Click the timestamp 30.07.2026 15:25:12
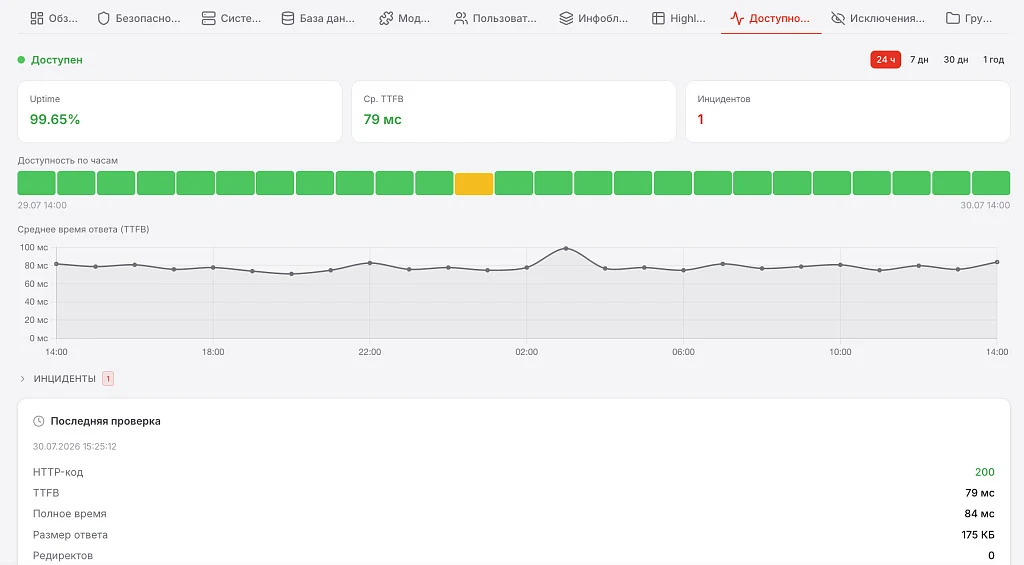The height and width of the screenshot is (565, 1024). coord(74,447)
